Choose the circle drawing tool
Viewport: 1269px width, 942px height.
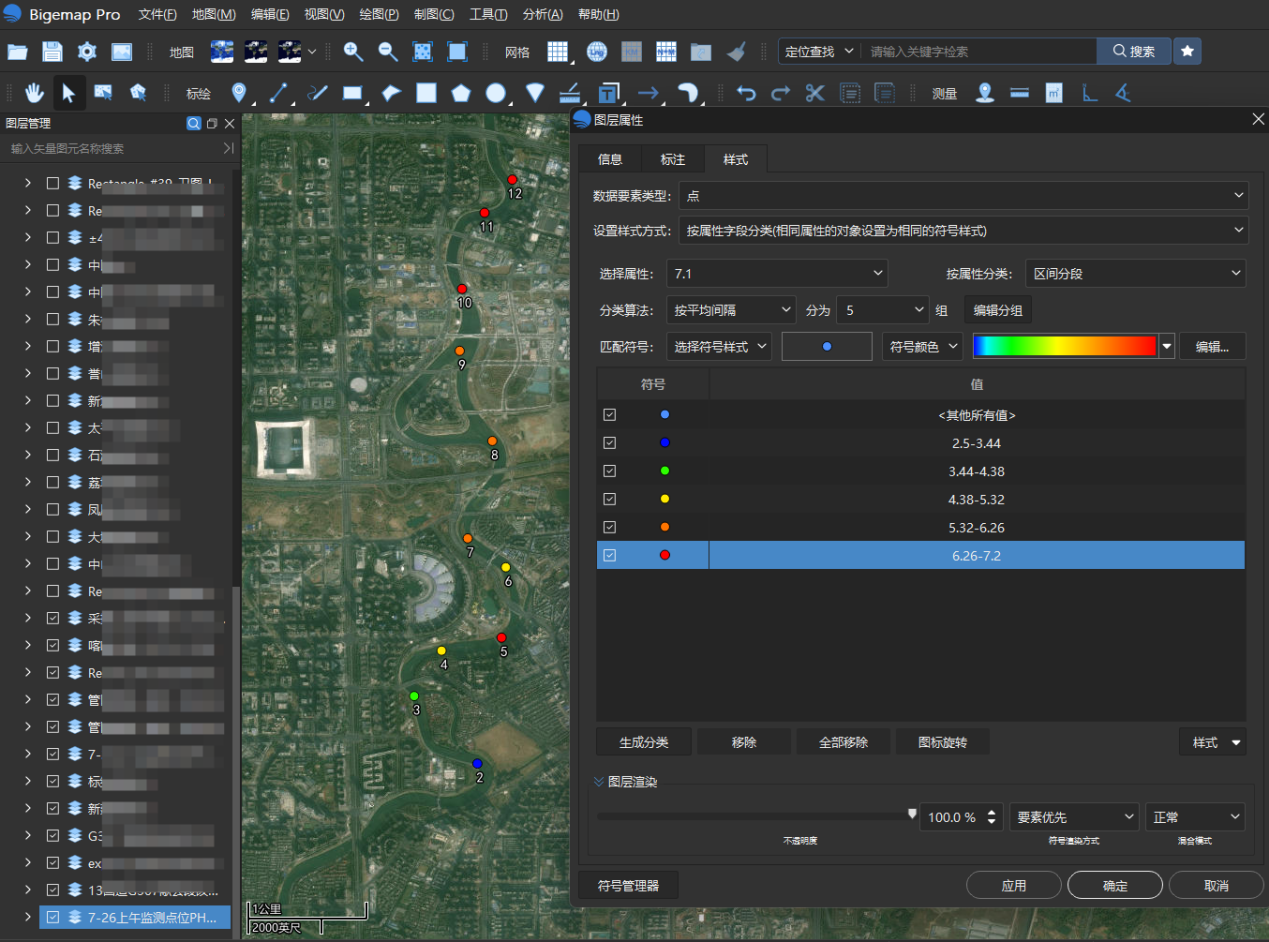pos(495,93)
